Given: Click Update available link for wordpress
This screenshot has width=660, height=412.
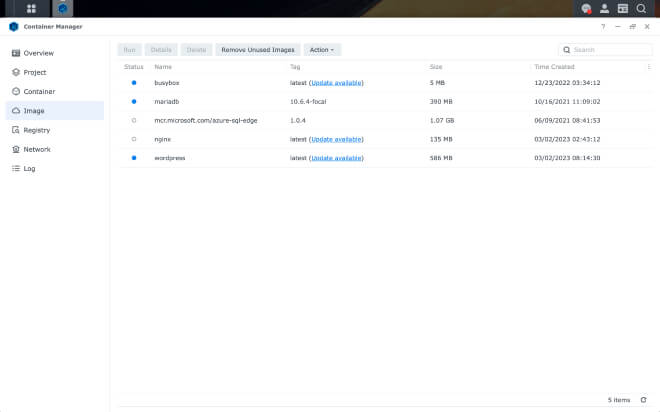Looking at the screenshot, I should [x=336, y=158].
